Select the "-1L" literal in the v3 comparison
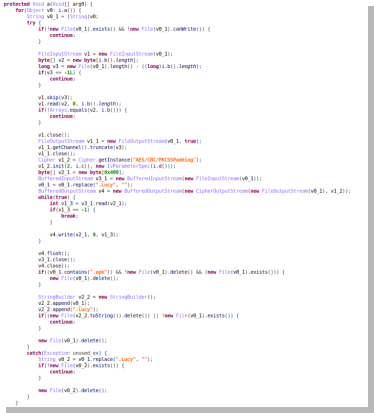 (69, 72)
